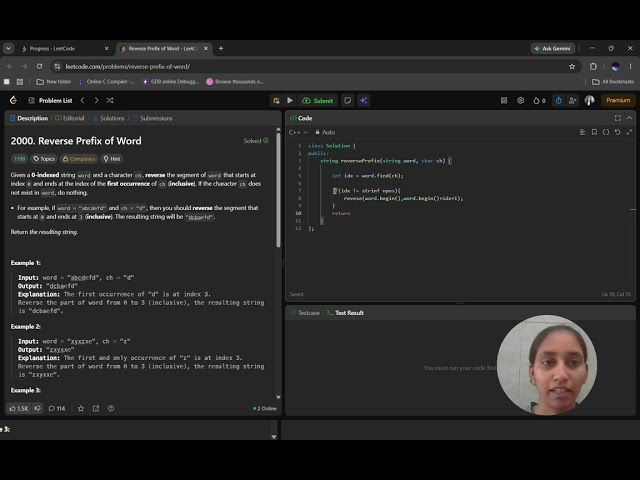Image resolution: width=640 pixels, height=480 pixels.
Task: Submit the solution
Action: tap(318, 100)
